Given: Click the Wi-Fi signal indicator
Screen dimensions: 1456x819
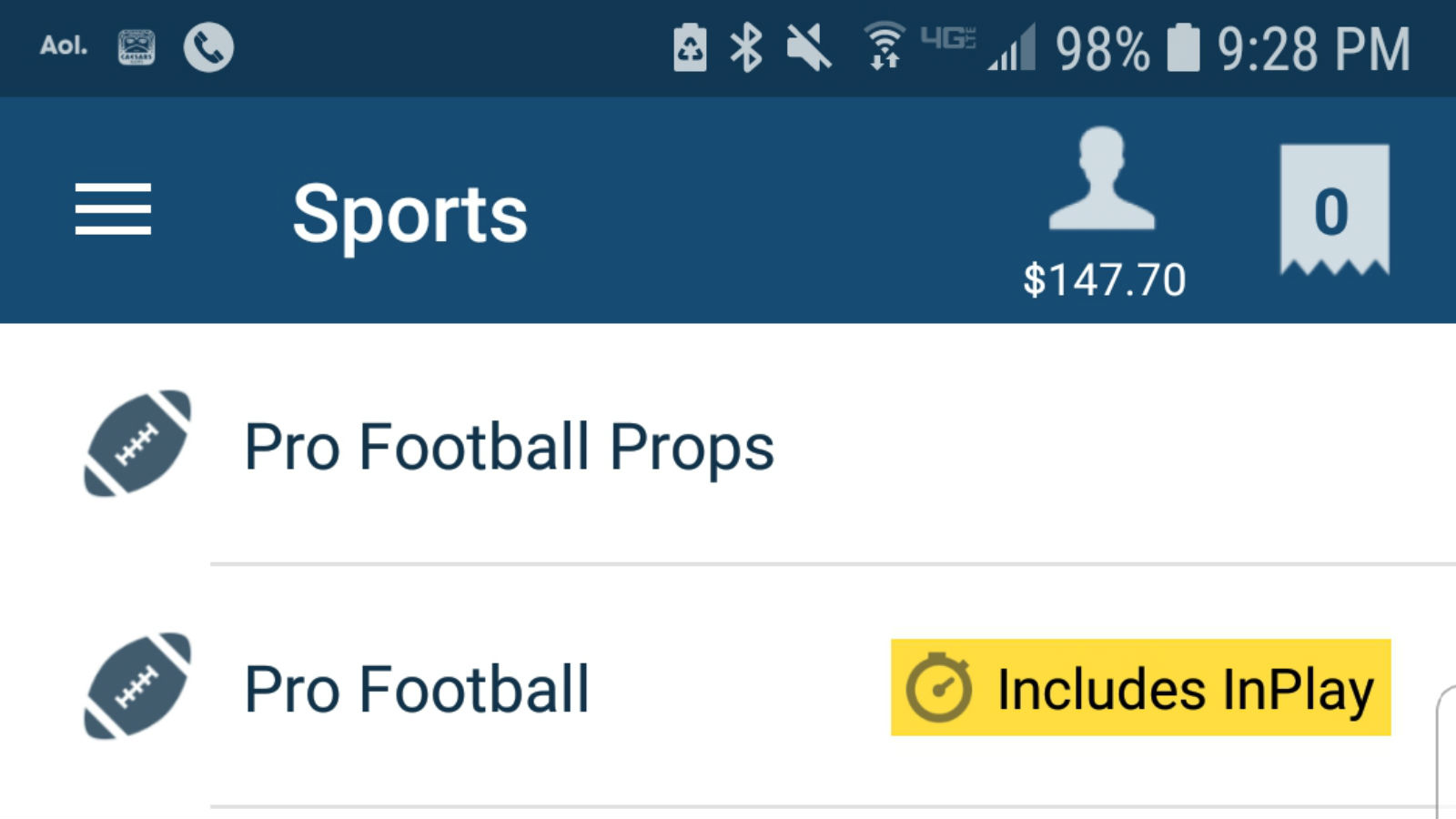Looking at the screenshot, I should pyautogui.click(x=881, y=50).
